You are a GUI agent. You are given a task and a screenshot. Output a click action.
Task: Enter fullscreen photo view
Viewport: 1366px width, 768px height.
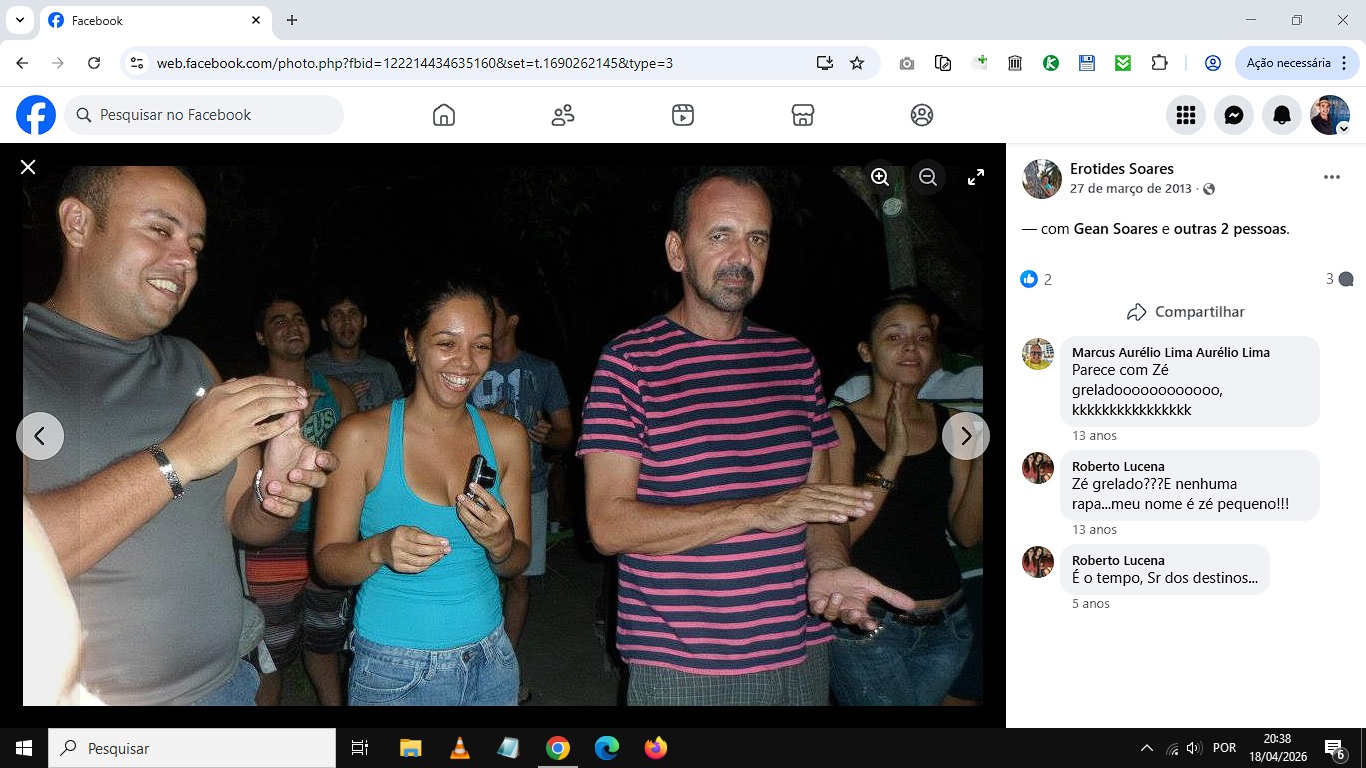976,177
